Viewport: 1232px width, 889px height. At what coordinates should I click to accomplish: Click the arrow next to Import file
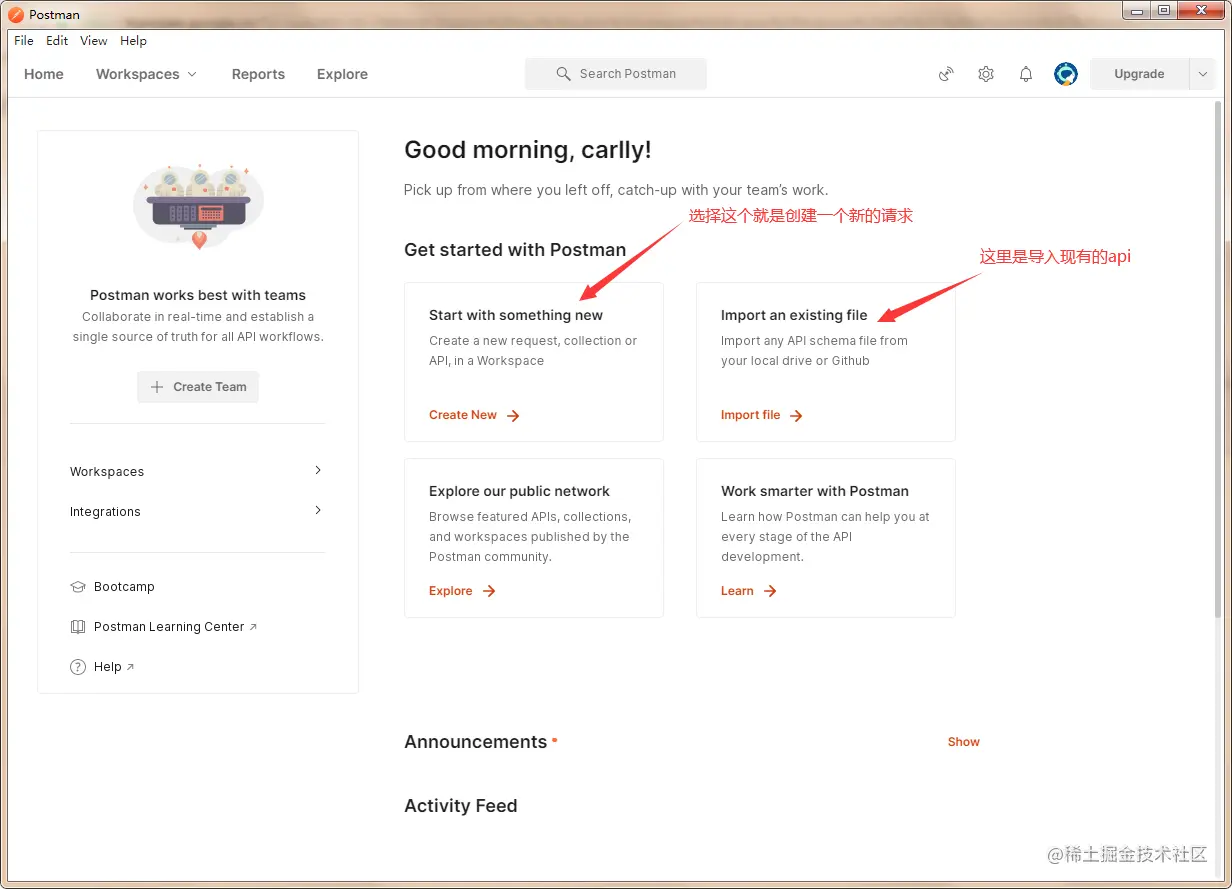tap(796, 416)
